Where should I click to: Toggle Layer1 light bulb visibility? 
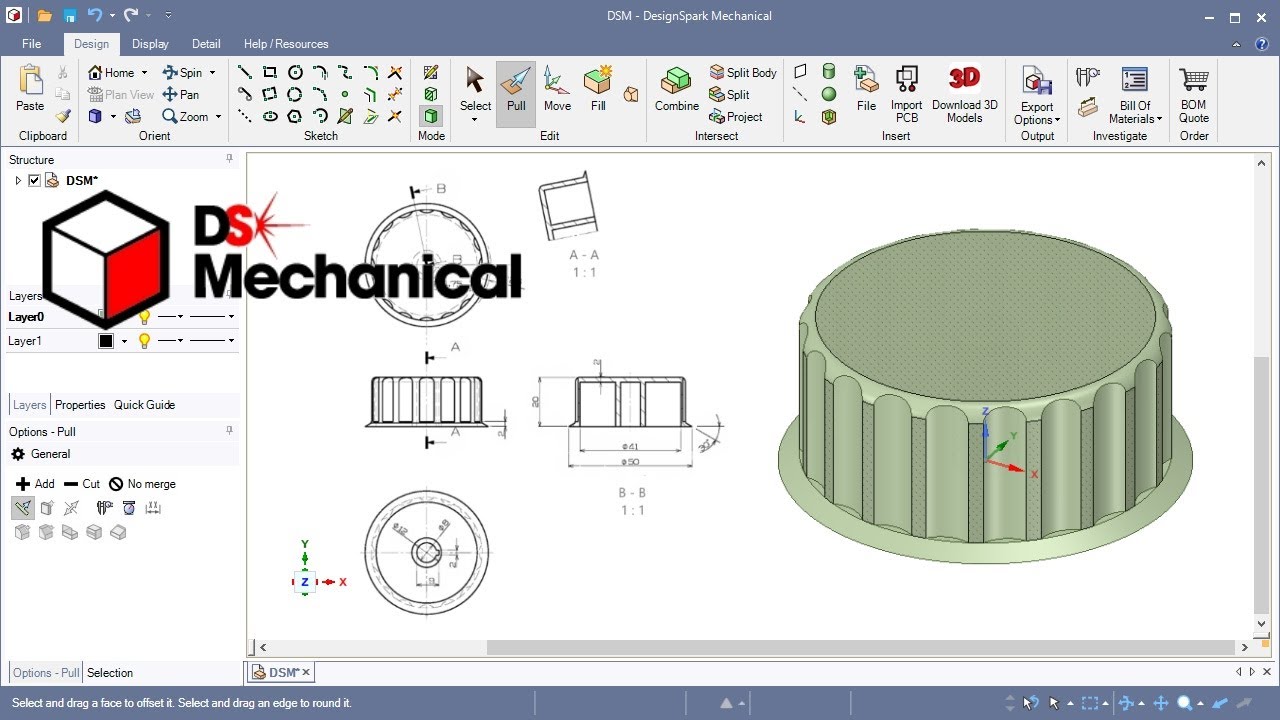tap(144, 341)
